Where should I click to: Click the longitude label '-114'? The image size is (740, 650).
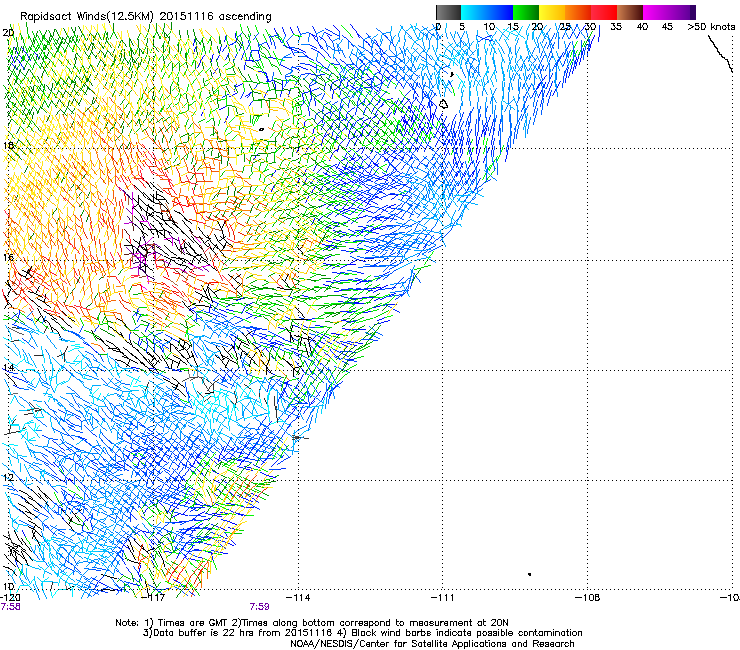pos(298,598)
